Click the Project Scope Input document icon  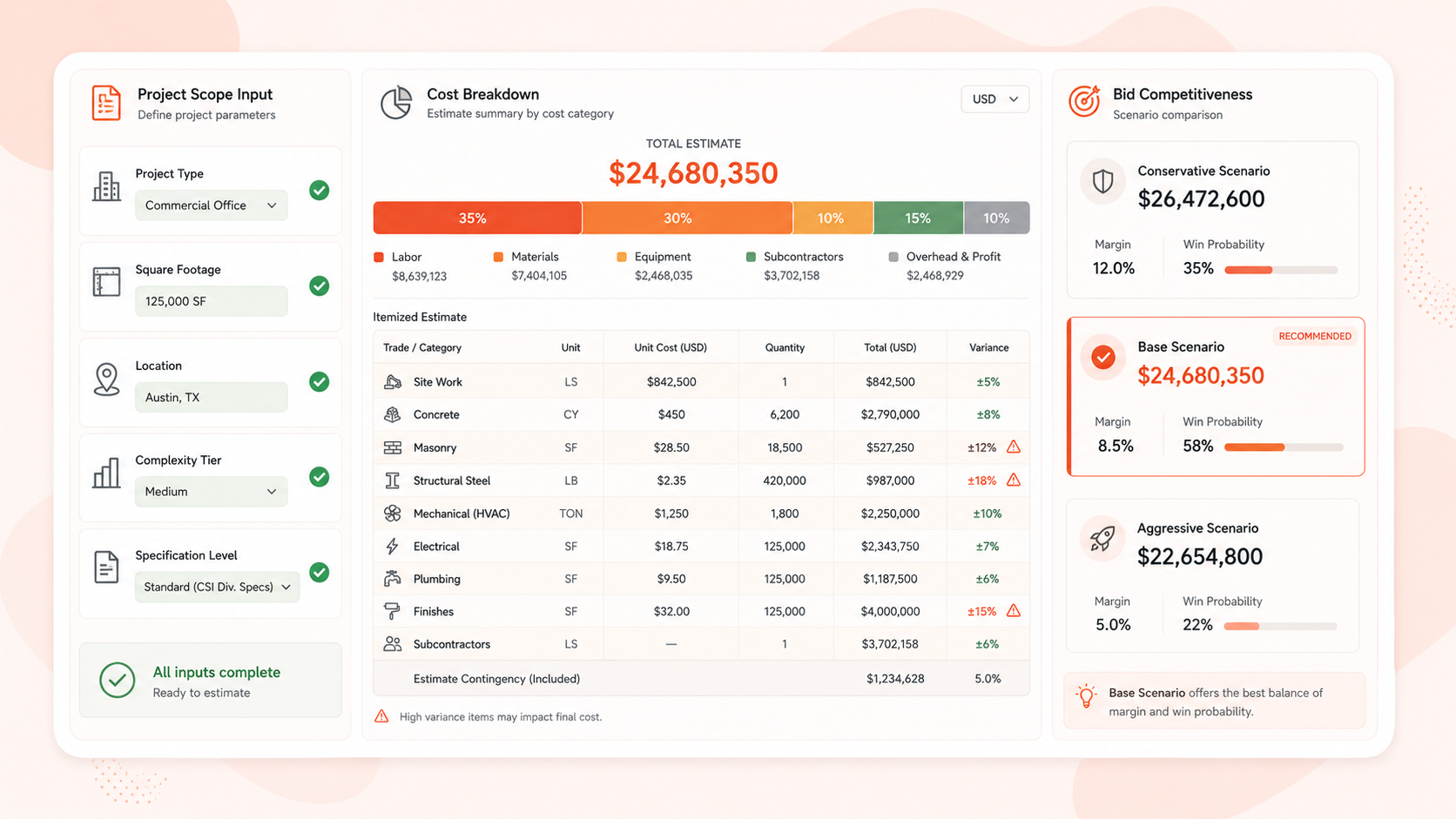click(x=106, y=104)
